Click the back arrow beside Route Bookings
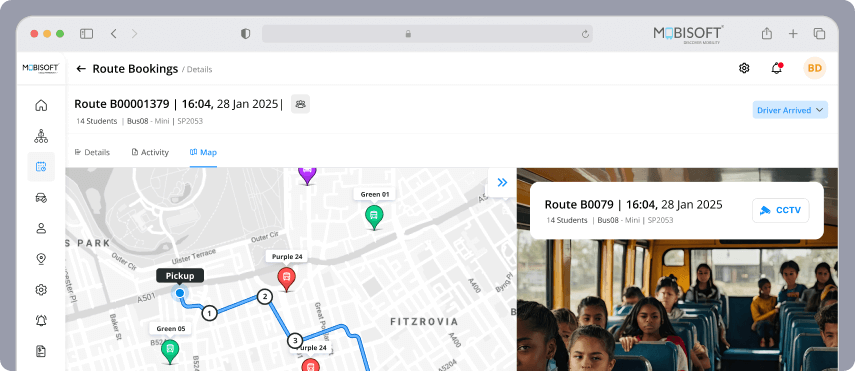Image resolution: width=855 pixels, height=371 pixels. [x=81, y=69]
